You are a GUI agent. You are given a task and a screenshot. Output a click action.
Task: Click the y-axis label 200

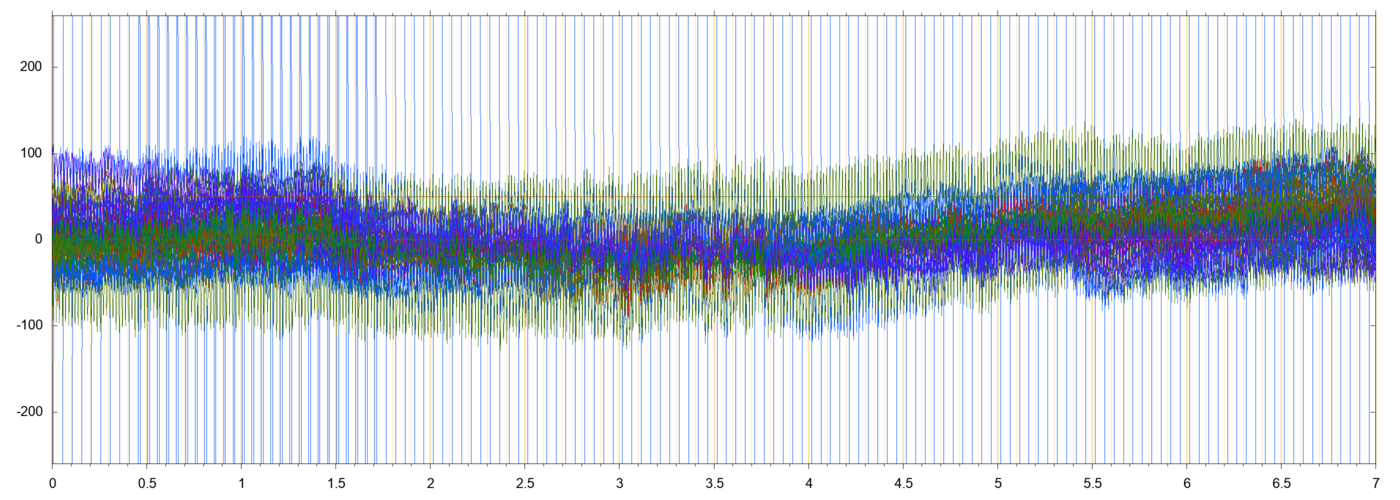pos(33,67)
